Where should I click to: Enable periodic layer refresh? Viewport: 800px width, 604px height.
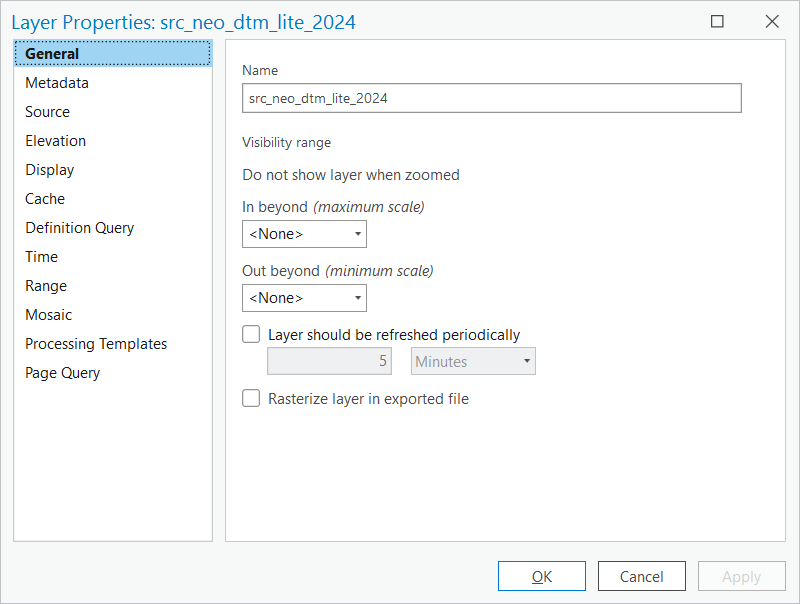point(251,334)
